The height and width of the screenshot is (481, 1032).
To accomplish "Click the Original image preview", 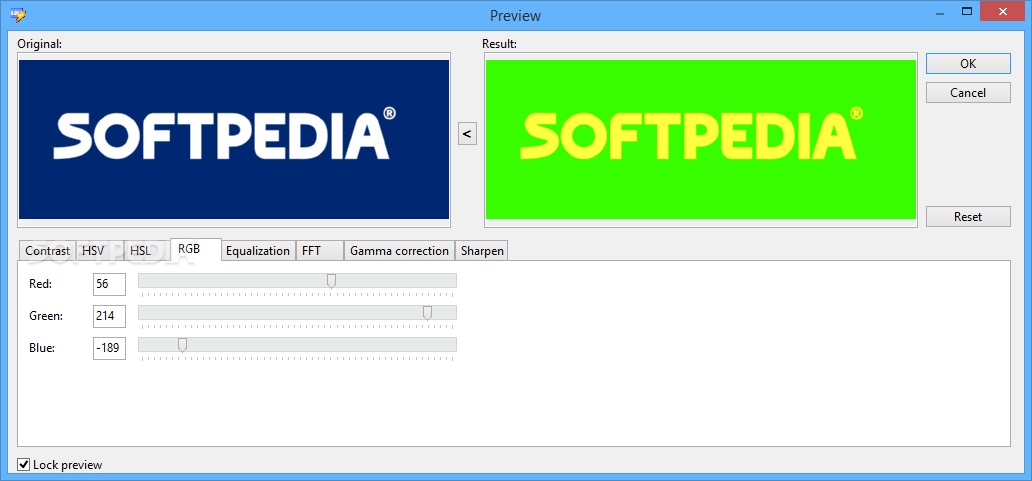I will pyautogui.click(x=234, y=139).
